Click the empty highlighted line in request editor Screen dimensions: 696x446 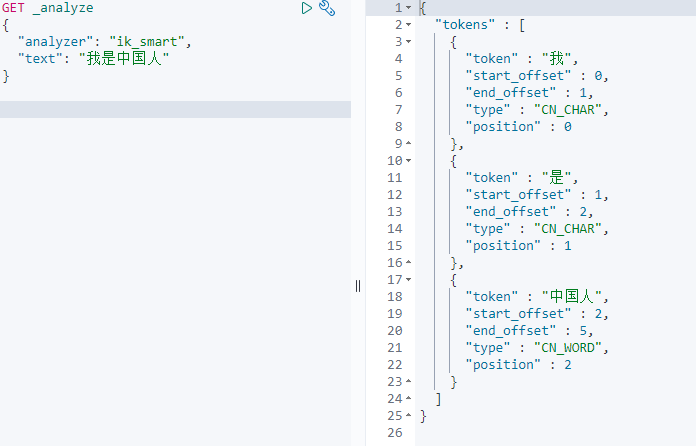pyautogui.click(x=175, y=109)
